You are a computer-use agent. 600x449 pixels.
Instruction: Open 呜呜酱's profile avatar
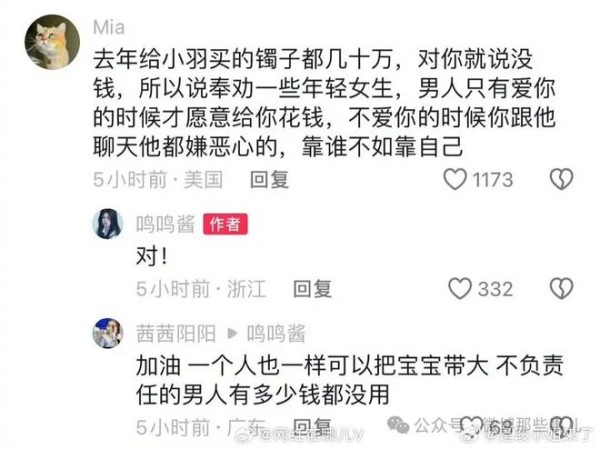click(108, 224)
